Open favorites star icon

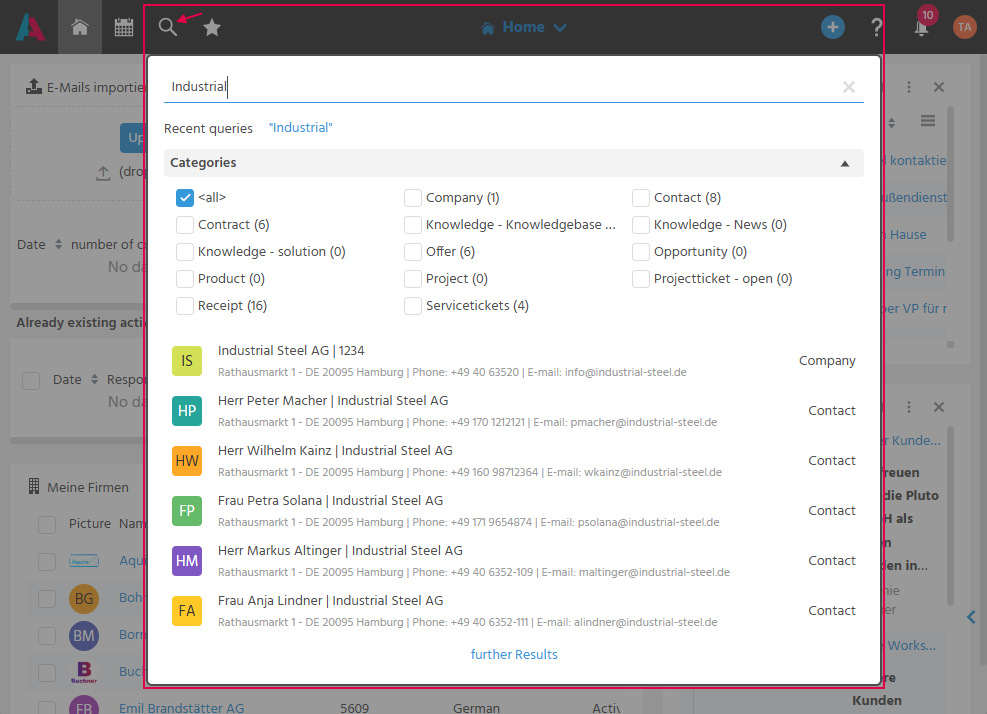point(212,27)
